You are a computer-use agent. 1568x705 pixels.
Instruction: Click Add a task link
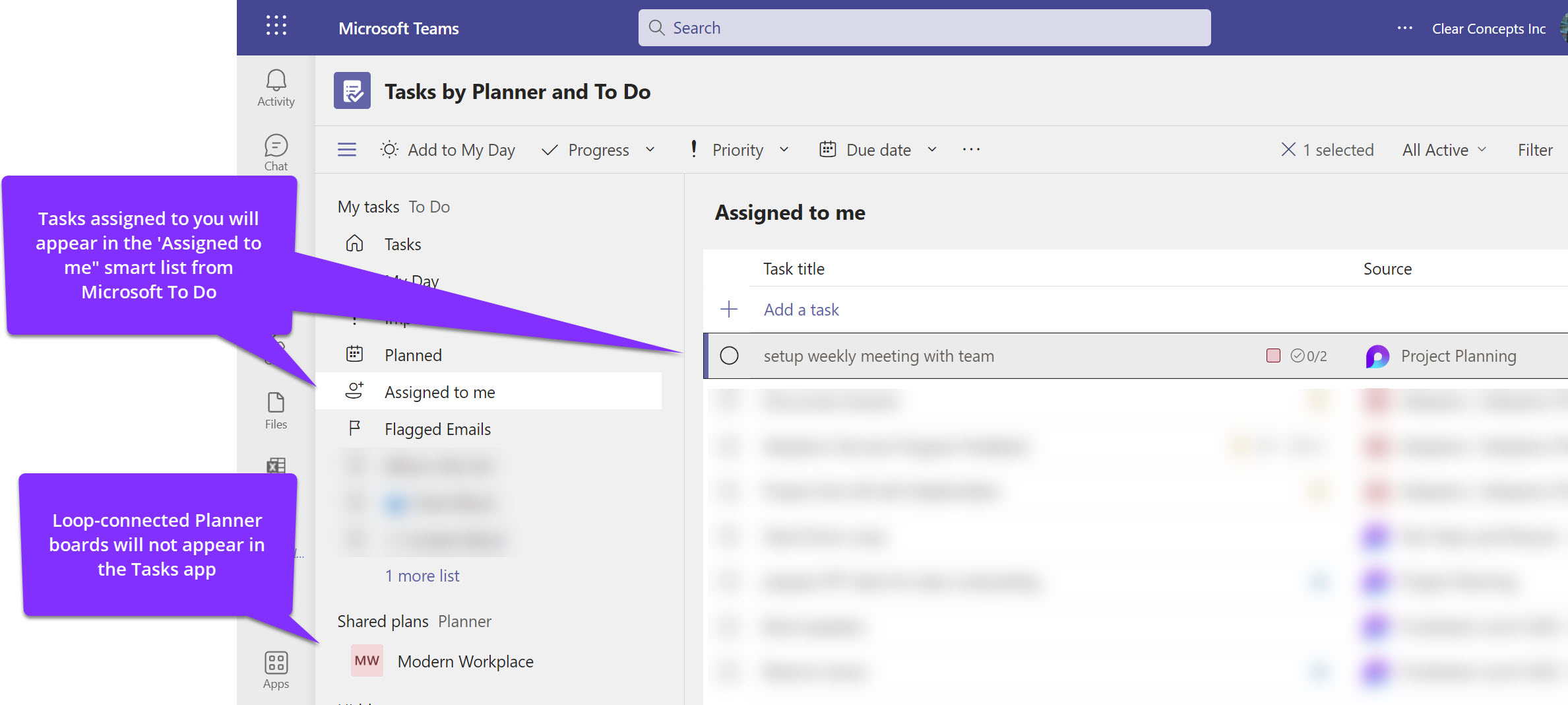(801, 309)
